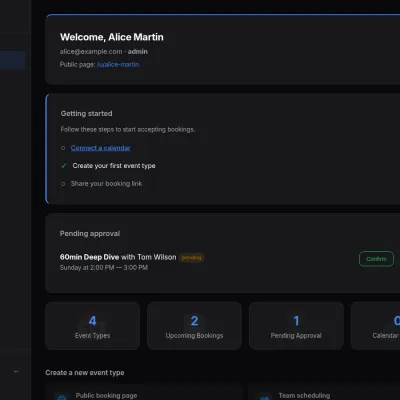Open the Event Types stat card

pos(92,326)
